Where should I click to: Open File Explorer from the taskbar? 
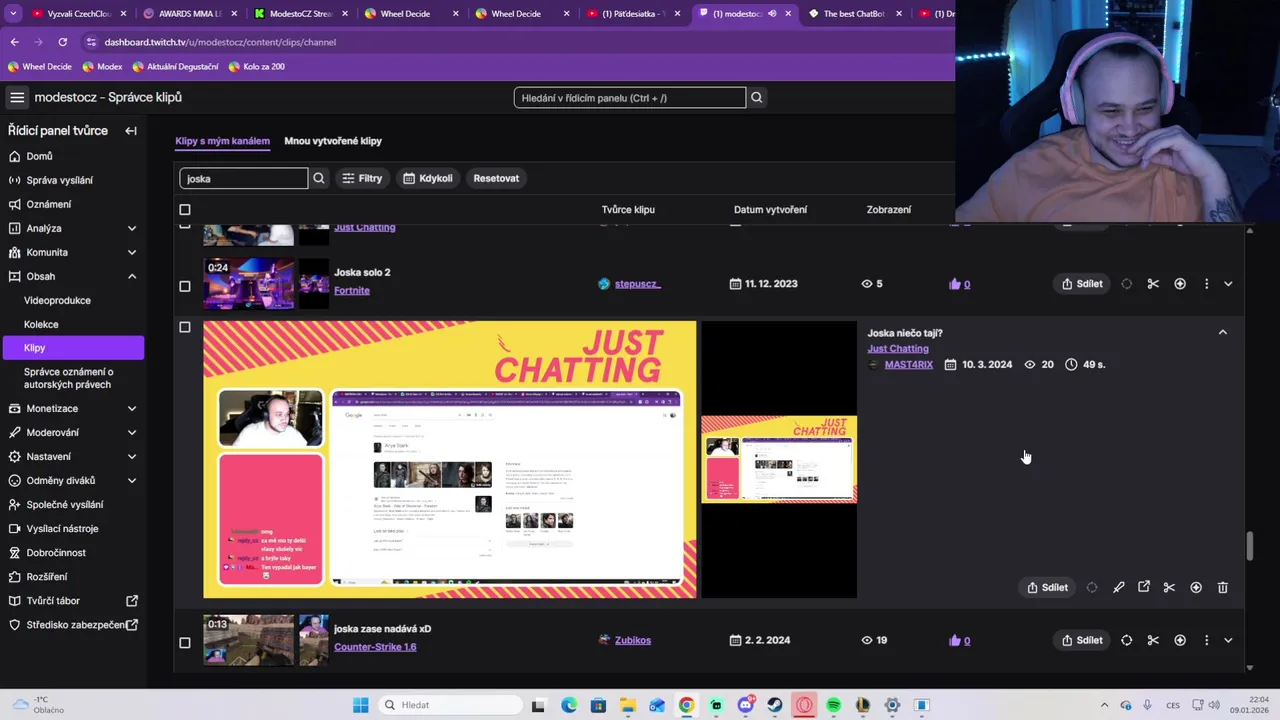tap(627, 705)
